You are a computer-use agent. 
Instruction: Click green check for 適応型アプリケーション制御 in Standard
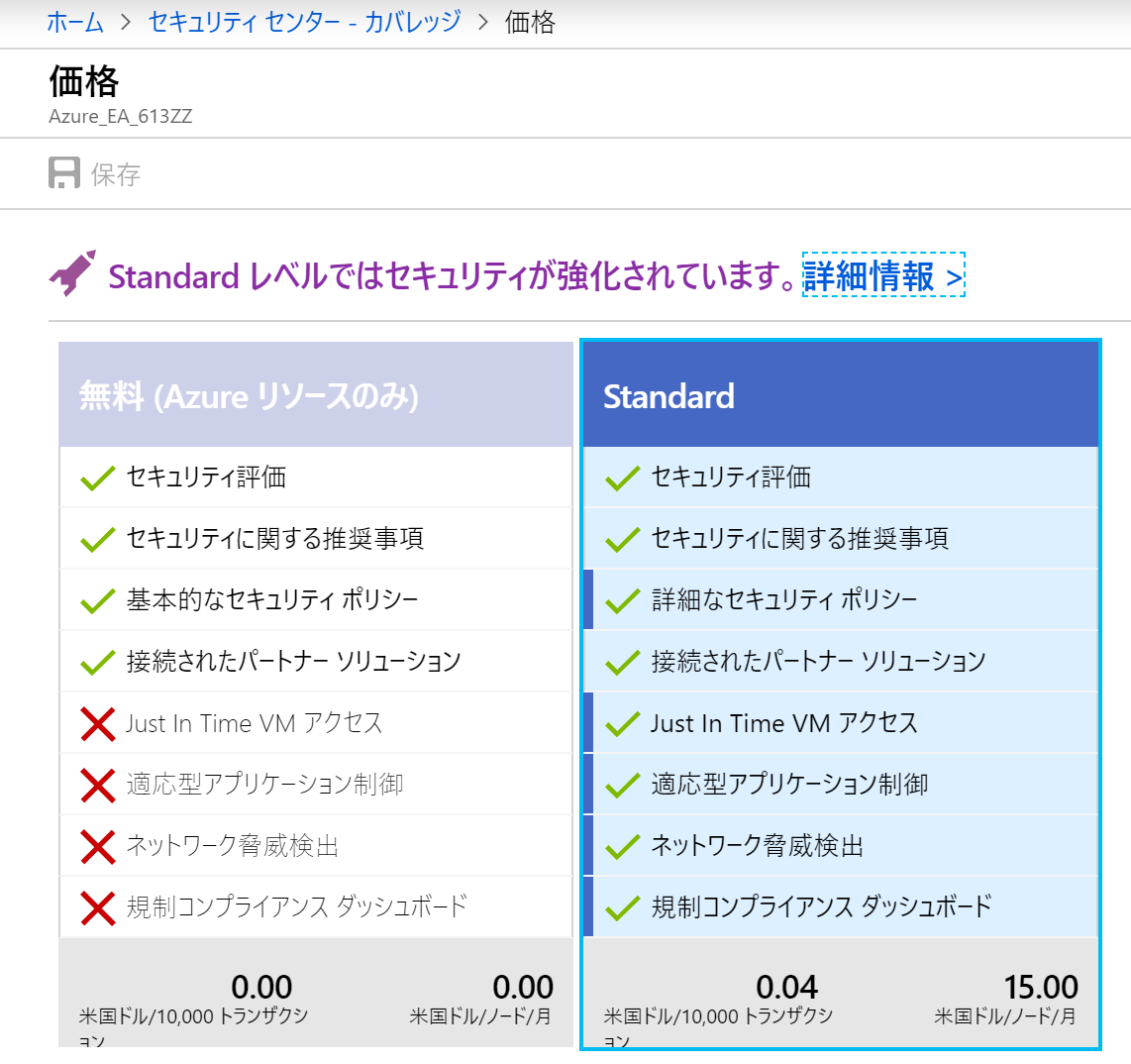pos(623,785)
